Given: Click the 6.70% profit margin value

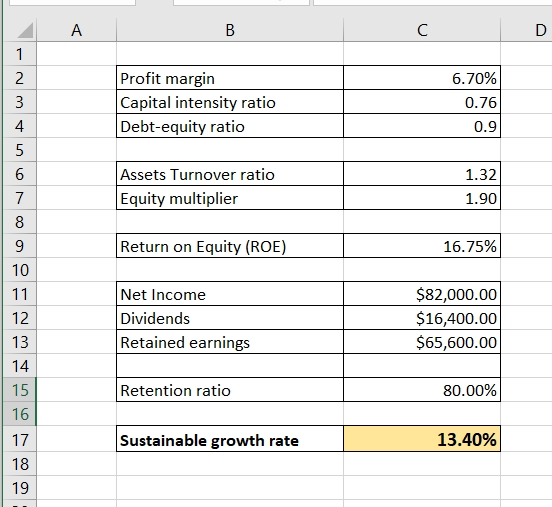Looking at the screenshot, I should tap(422, 78).
